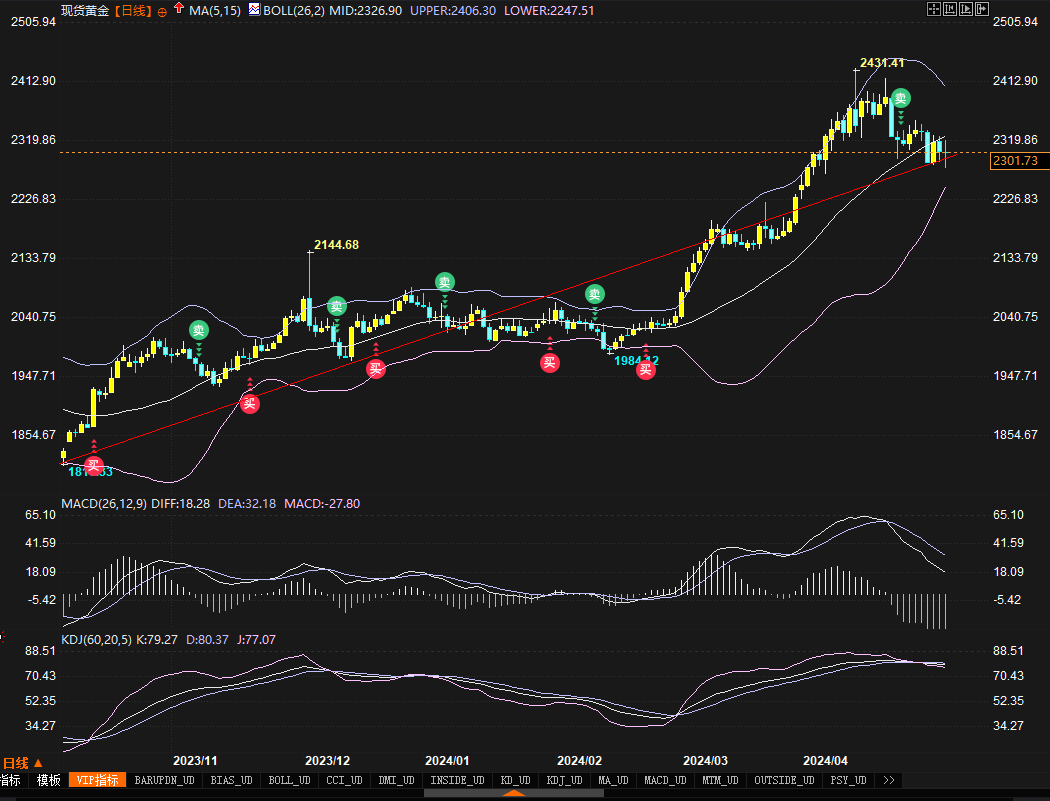This screenshot has width=1050, height=801.
Task: Click the orange circle icon beside 日线 title
Action: click(162, 11)
